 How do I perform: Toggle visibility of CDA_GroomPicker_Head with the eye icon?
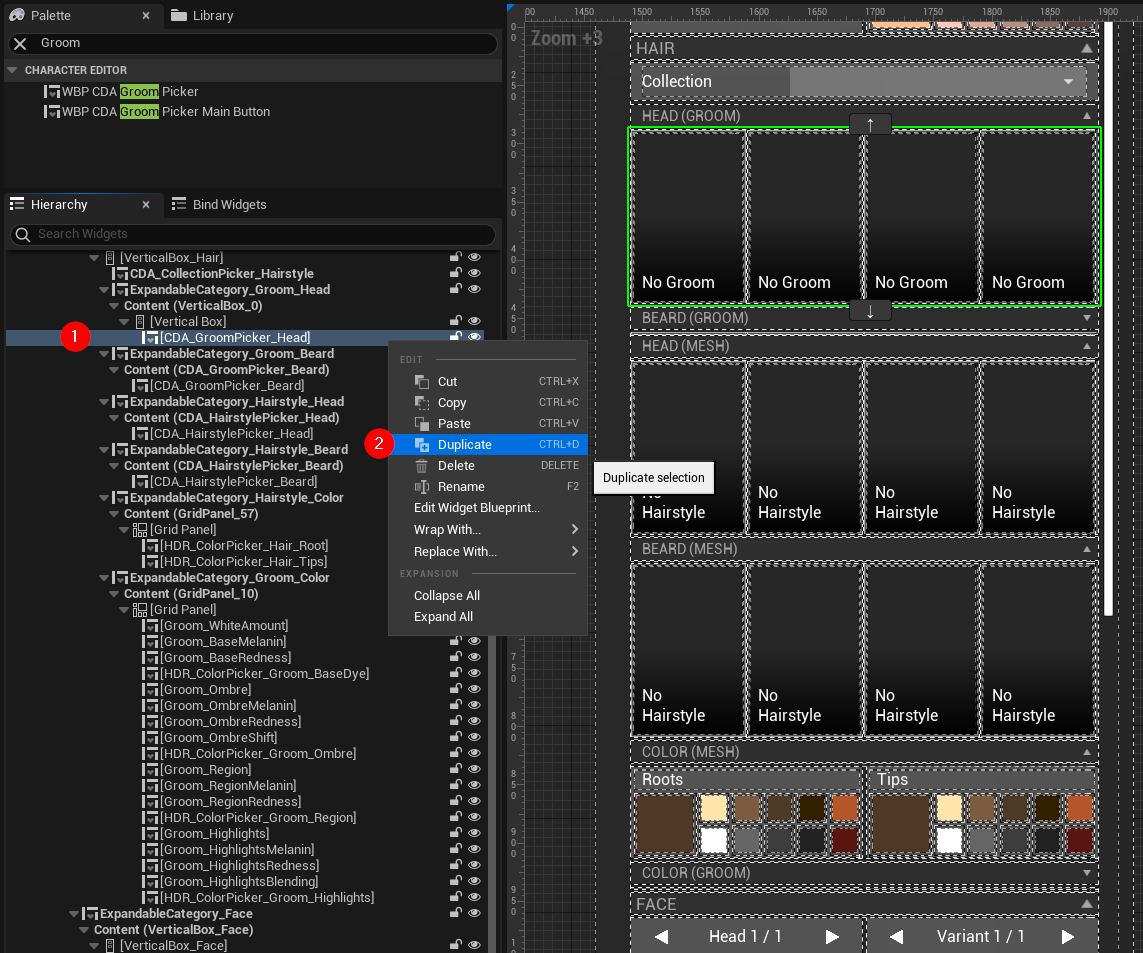[474, 337]
